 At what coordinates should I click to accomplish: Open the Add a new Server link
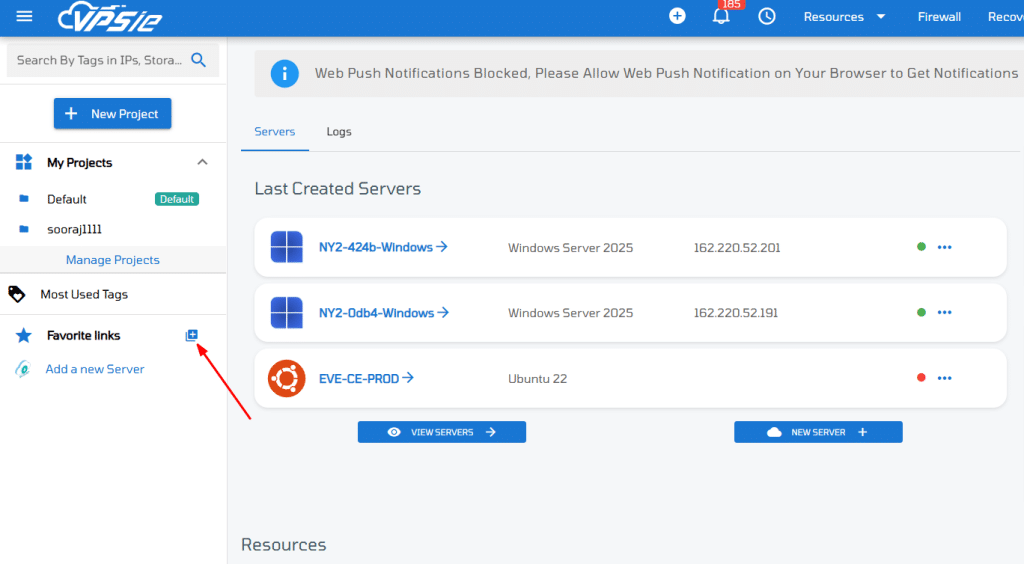click(x=95, y=369)
